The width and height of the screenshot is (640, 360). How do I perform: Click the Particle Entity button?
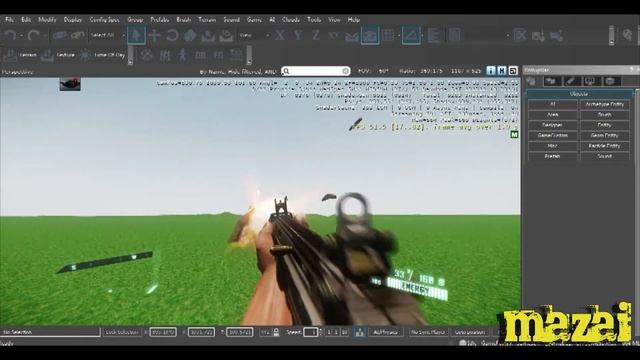(x=604, y=146)
